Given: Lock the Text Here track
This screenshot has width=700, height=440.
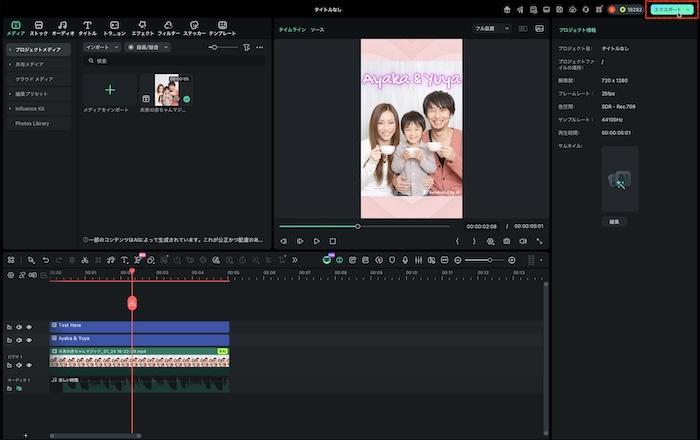Looking at the screenshot, I should pos(9,327).
